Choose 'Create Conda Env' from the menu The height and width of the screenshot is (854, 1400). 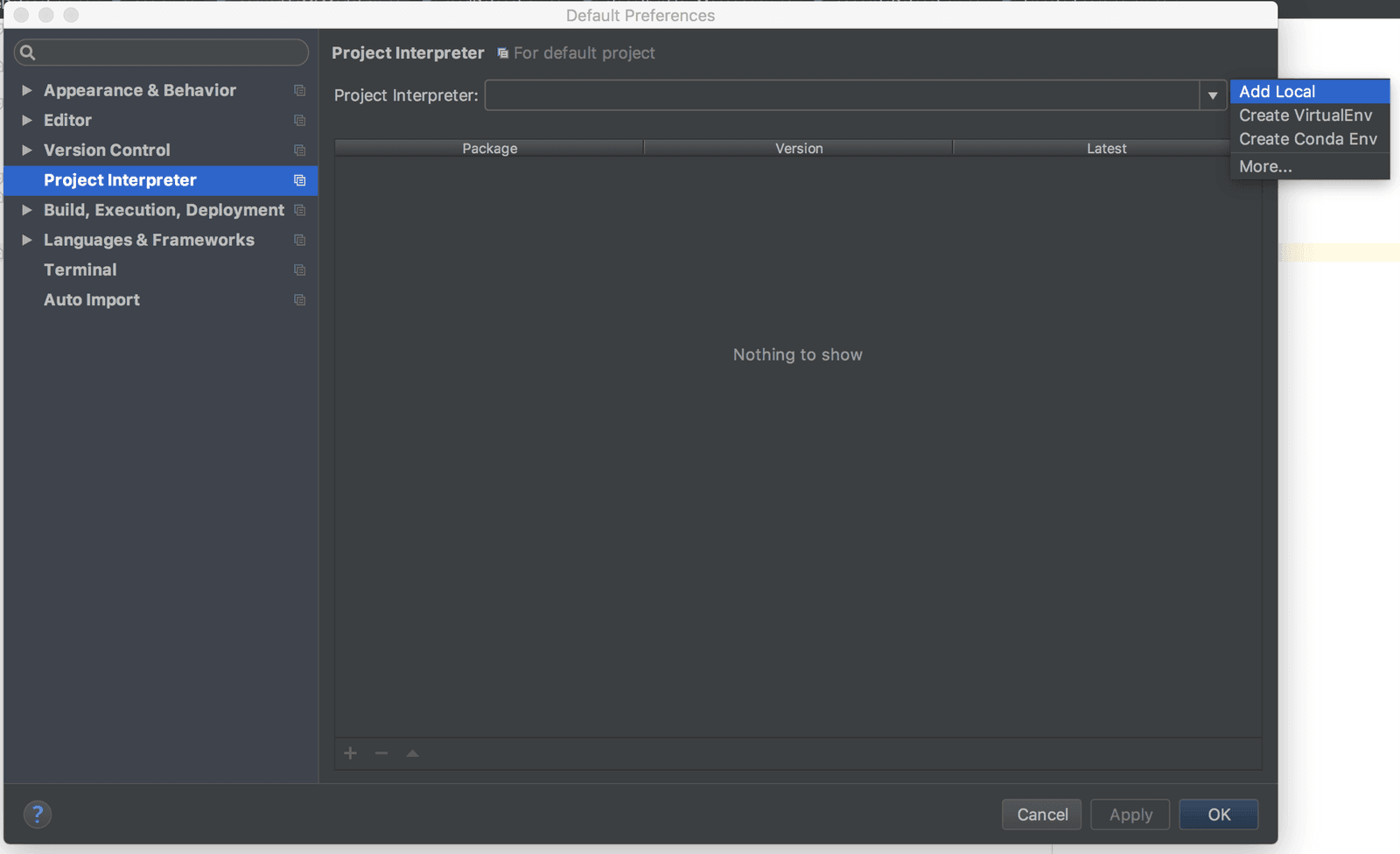coord(1308,138)
